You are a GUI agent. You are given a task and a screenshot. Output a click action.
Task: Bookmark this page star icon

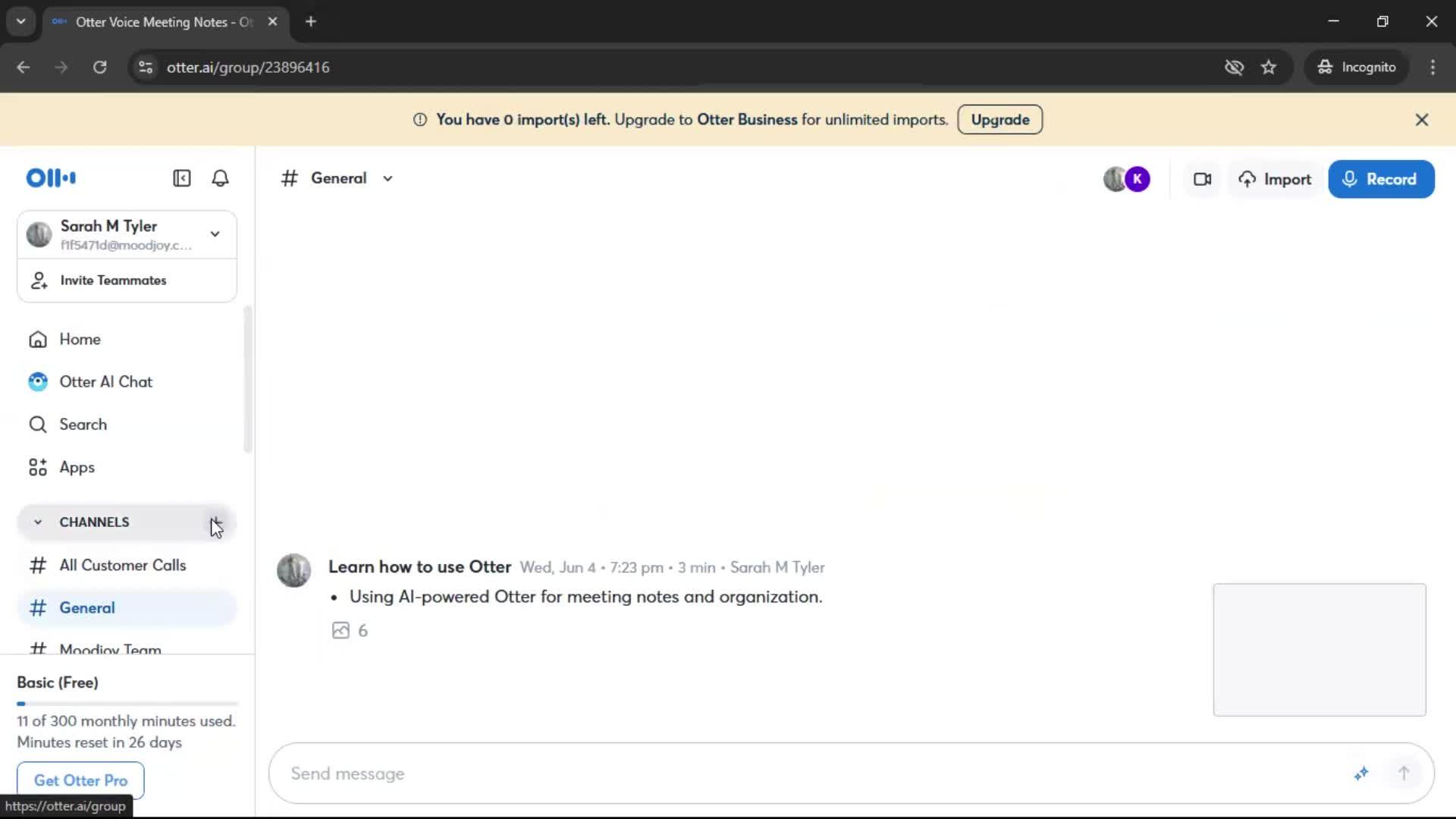(x=1269, y=67)
